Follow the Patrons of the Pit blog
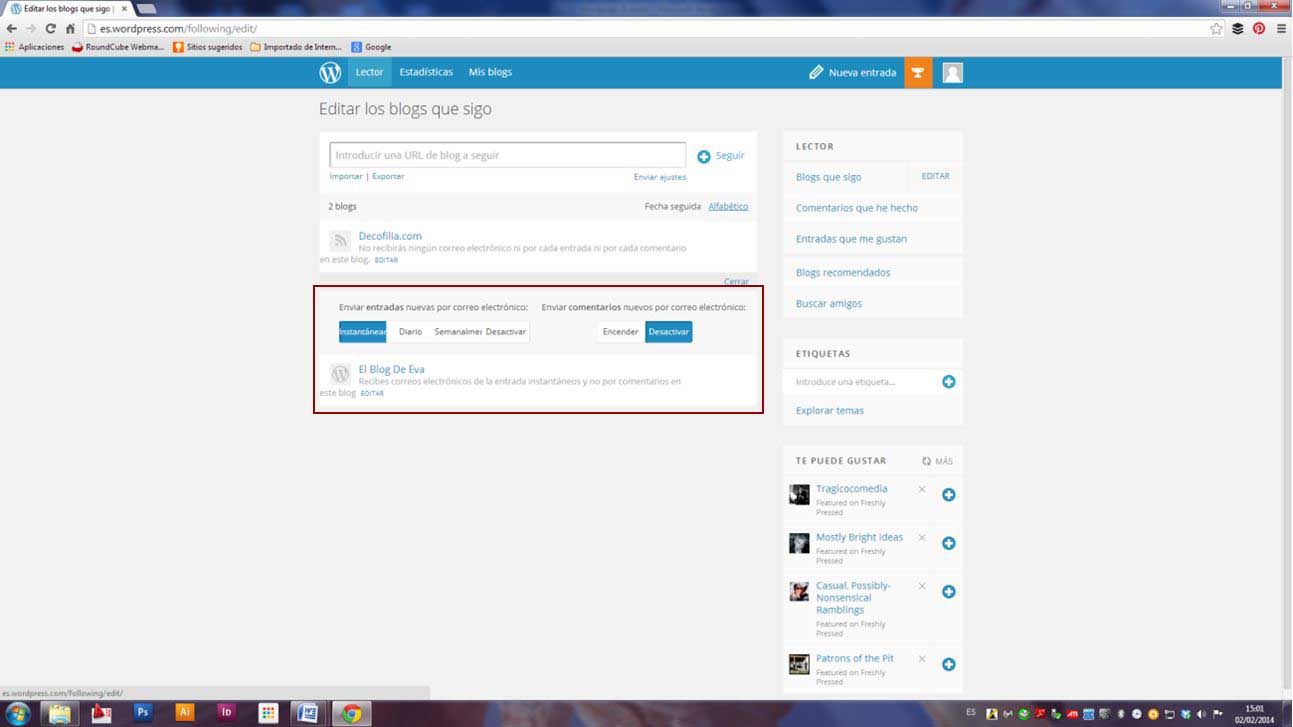The height and width of the screenshot is (727, 1293). coord(949,664)
